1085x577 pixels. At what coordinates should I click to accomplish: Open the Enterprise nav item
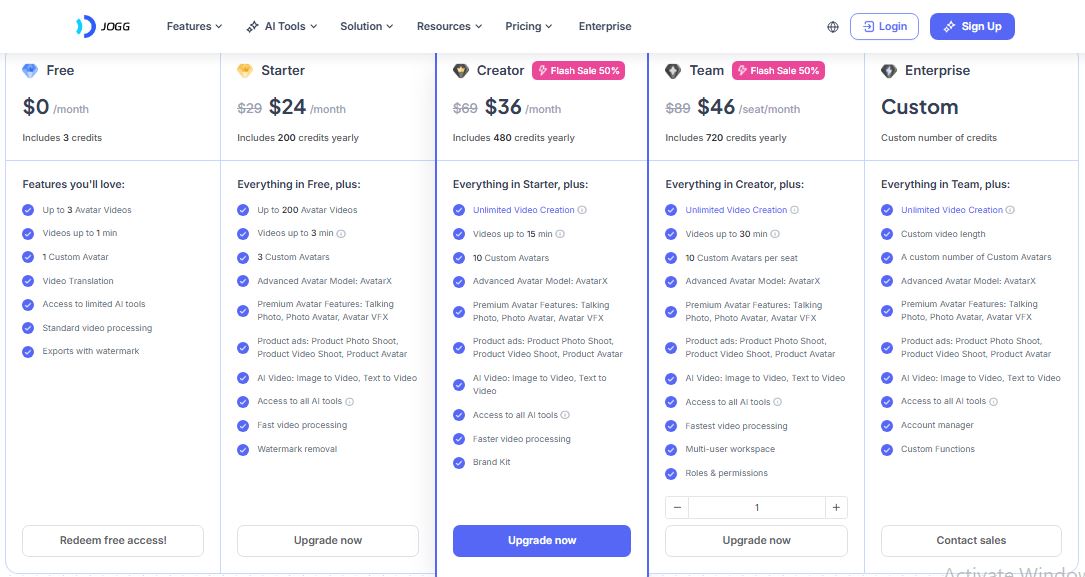[x=605, y=27]
